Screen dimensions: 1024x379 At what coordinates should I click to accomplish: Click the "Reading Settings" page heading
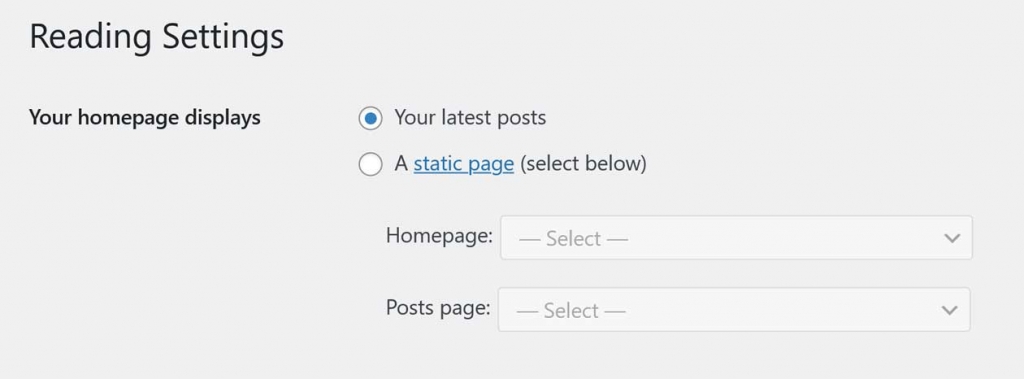coord(157,37)
